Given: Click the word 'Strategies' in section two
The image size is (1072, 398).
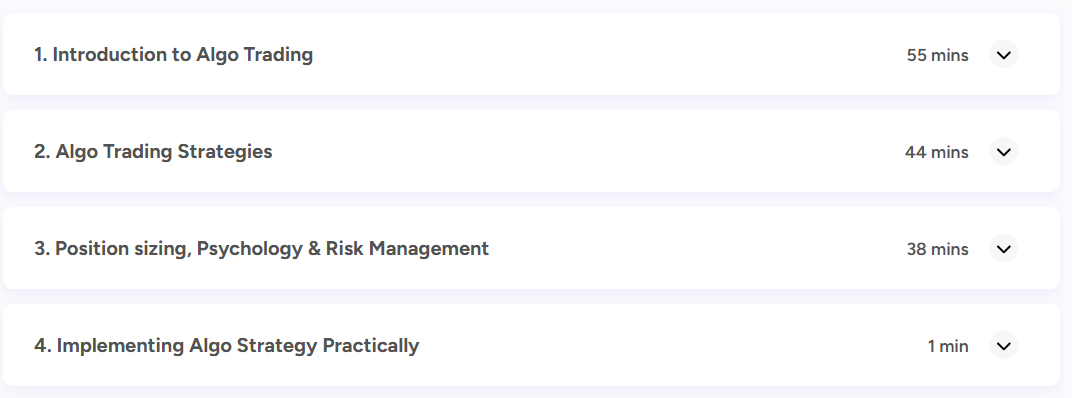Looking at the screenshot, I should click(x=225, y=152).
